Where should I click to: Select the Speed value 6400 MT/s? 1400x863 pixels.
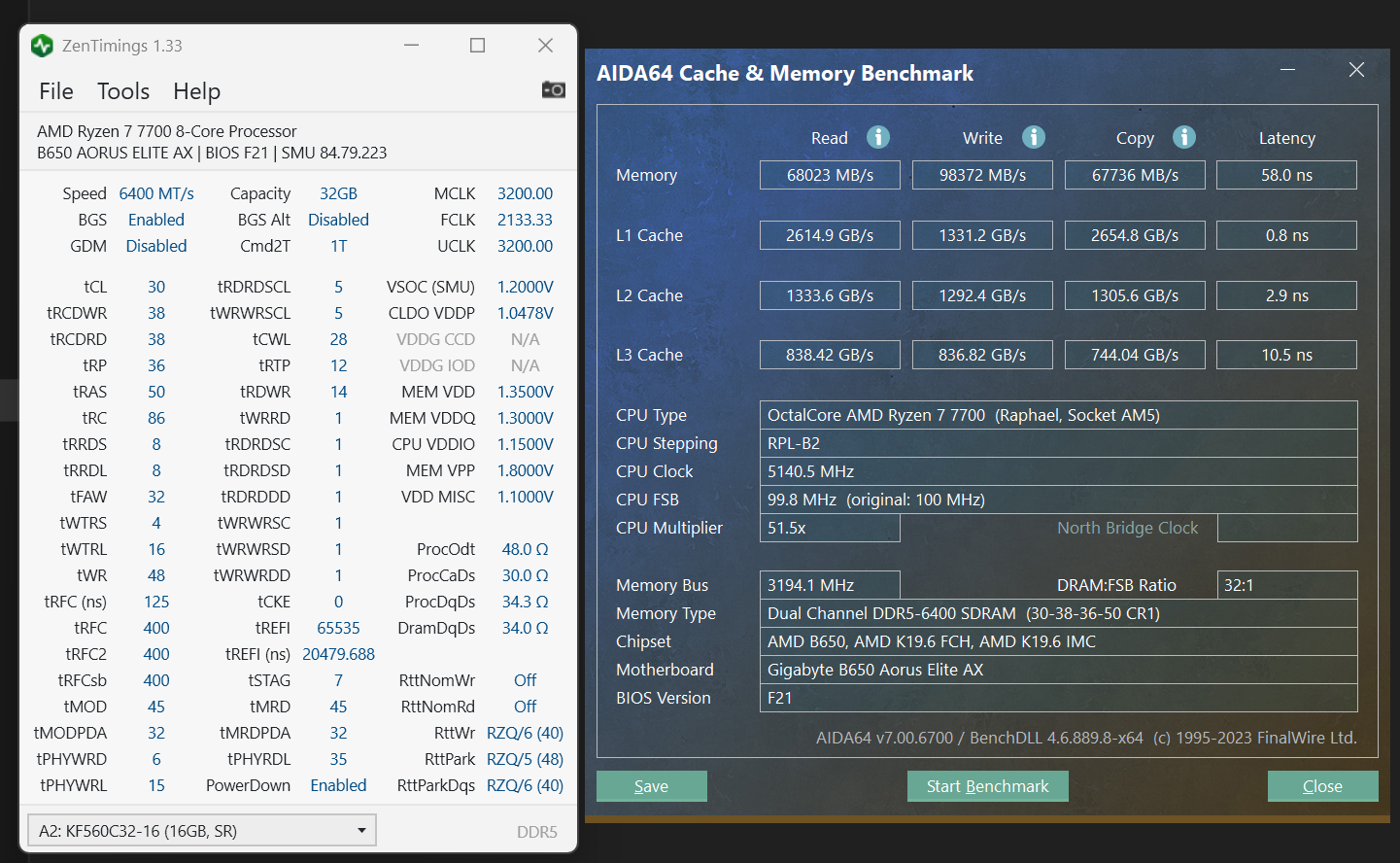pyautogui.click(x=156, y=193)
